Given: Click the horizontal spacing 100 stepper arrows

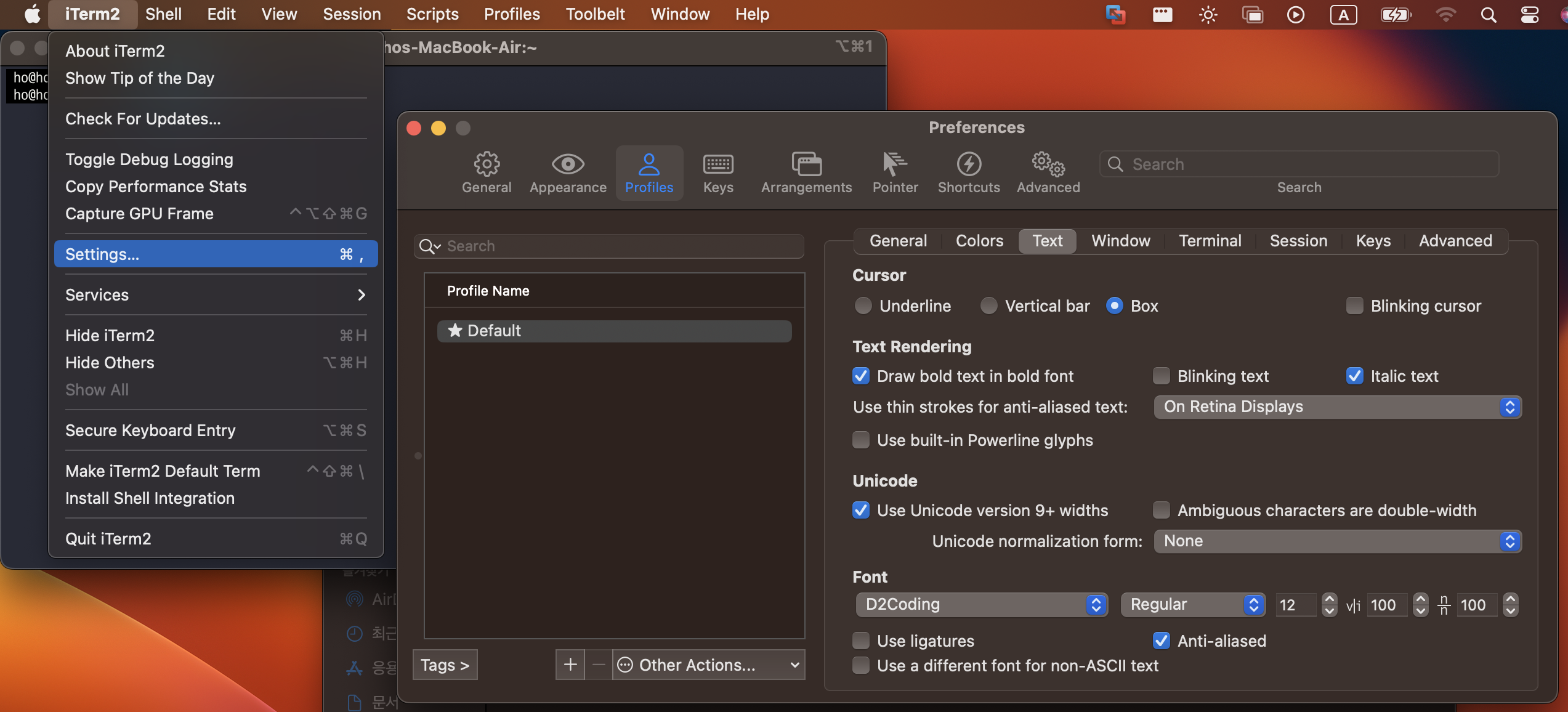Looking at the screenshot, I should (1420, 605).
